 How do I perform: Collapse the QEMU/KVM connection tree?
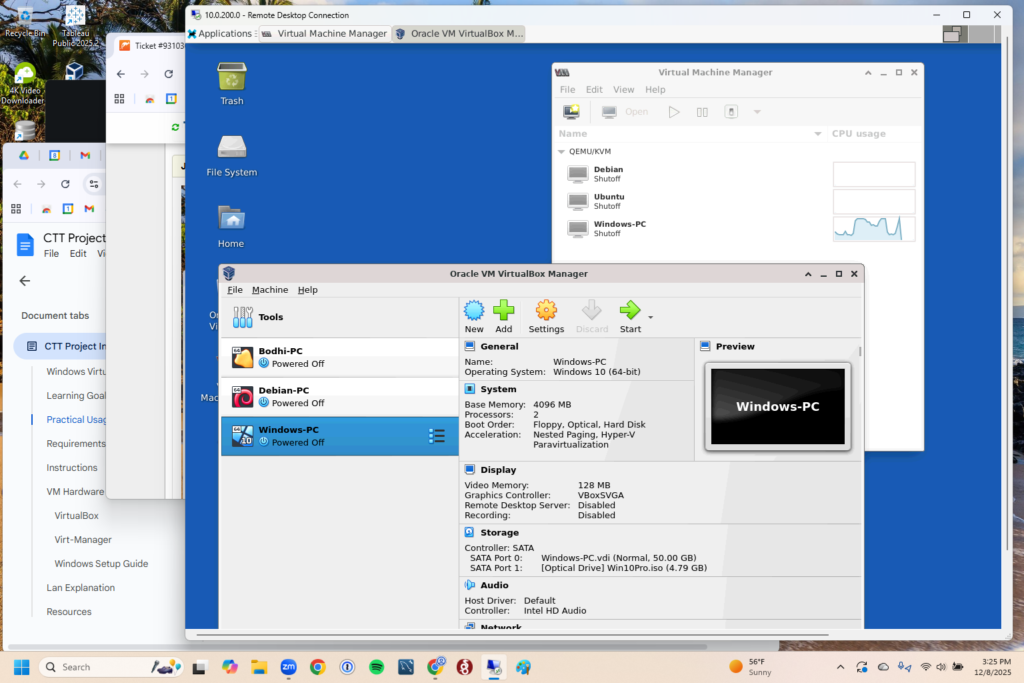tap(562, 152)
